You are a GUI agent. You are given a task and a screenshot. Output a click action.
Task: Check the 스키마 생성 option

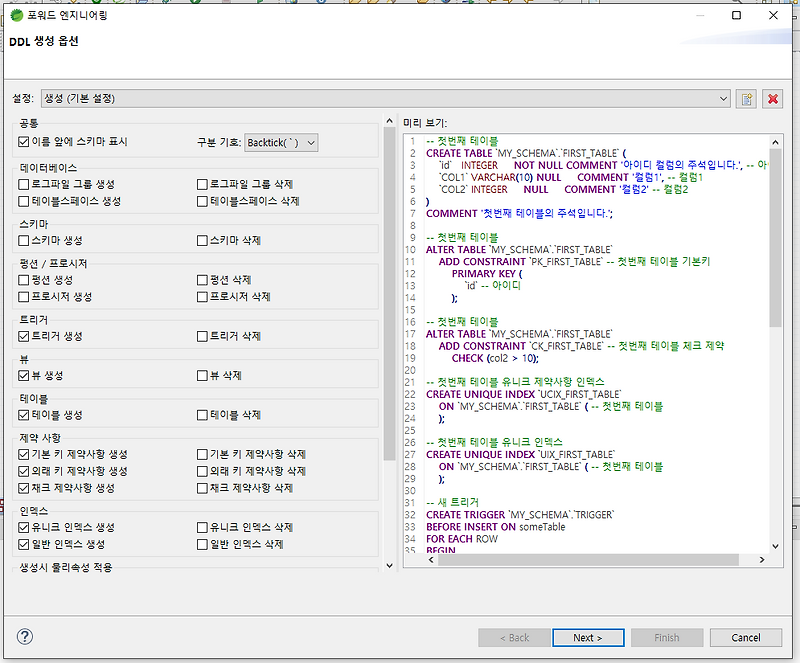(x=22, y=239)
